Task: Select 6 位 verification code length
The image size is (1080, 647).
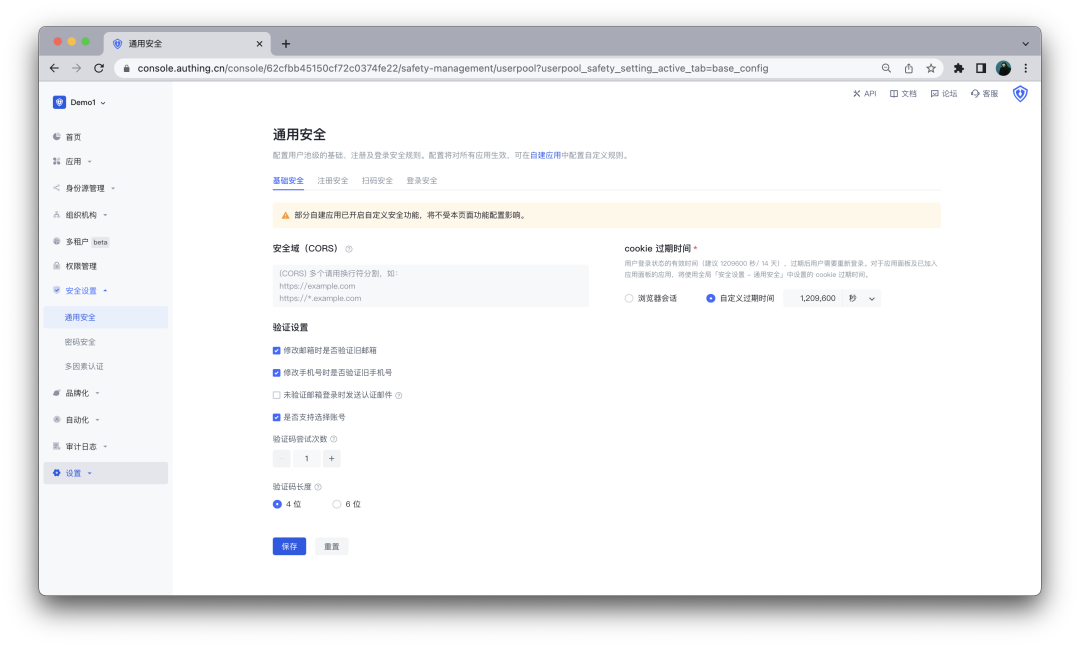Action: click(335, 504)
